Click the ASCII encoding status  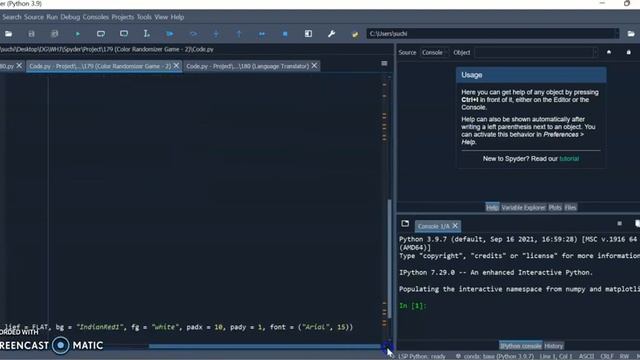pos(587,356)
